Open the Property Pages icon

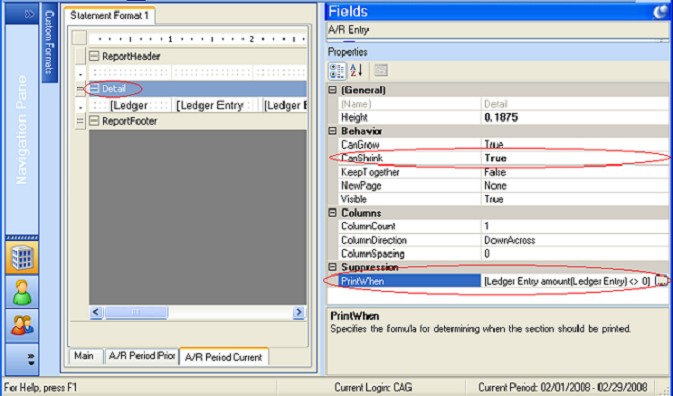pyautogui.click(x=381, y=70)
